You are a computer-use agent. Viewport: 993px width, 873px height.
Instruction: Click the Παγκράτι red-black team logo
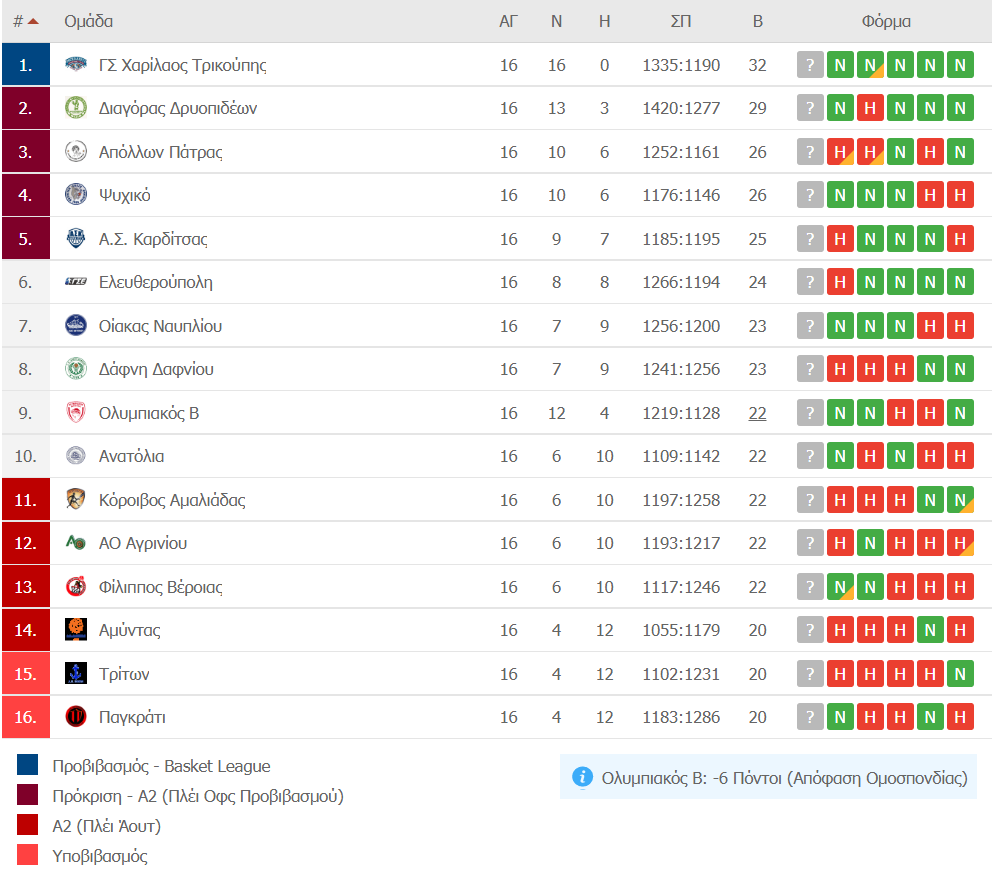point(76,717)
